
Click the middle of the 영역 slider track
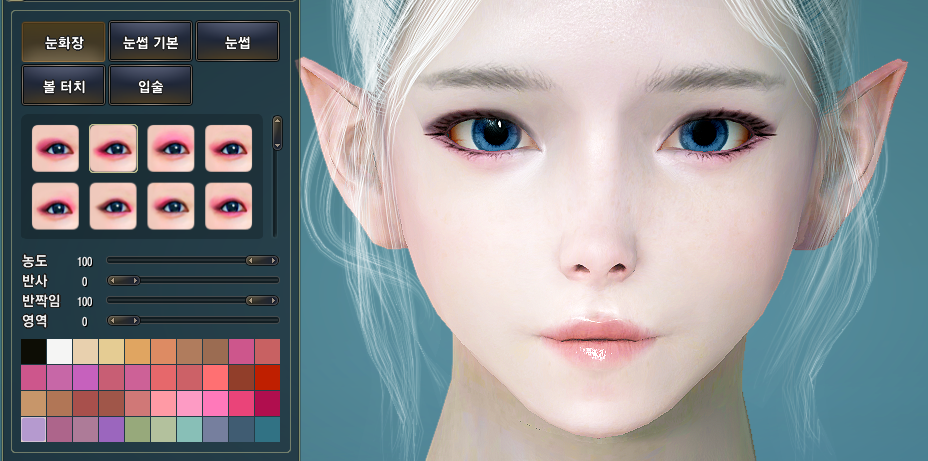click(193, 321)
